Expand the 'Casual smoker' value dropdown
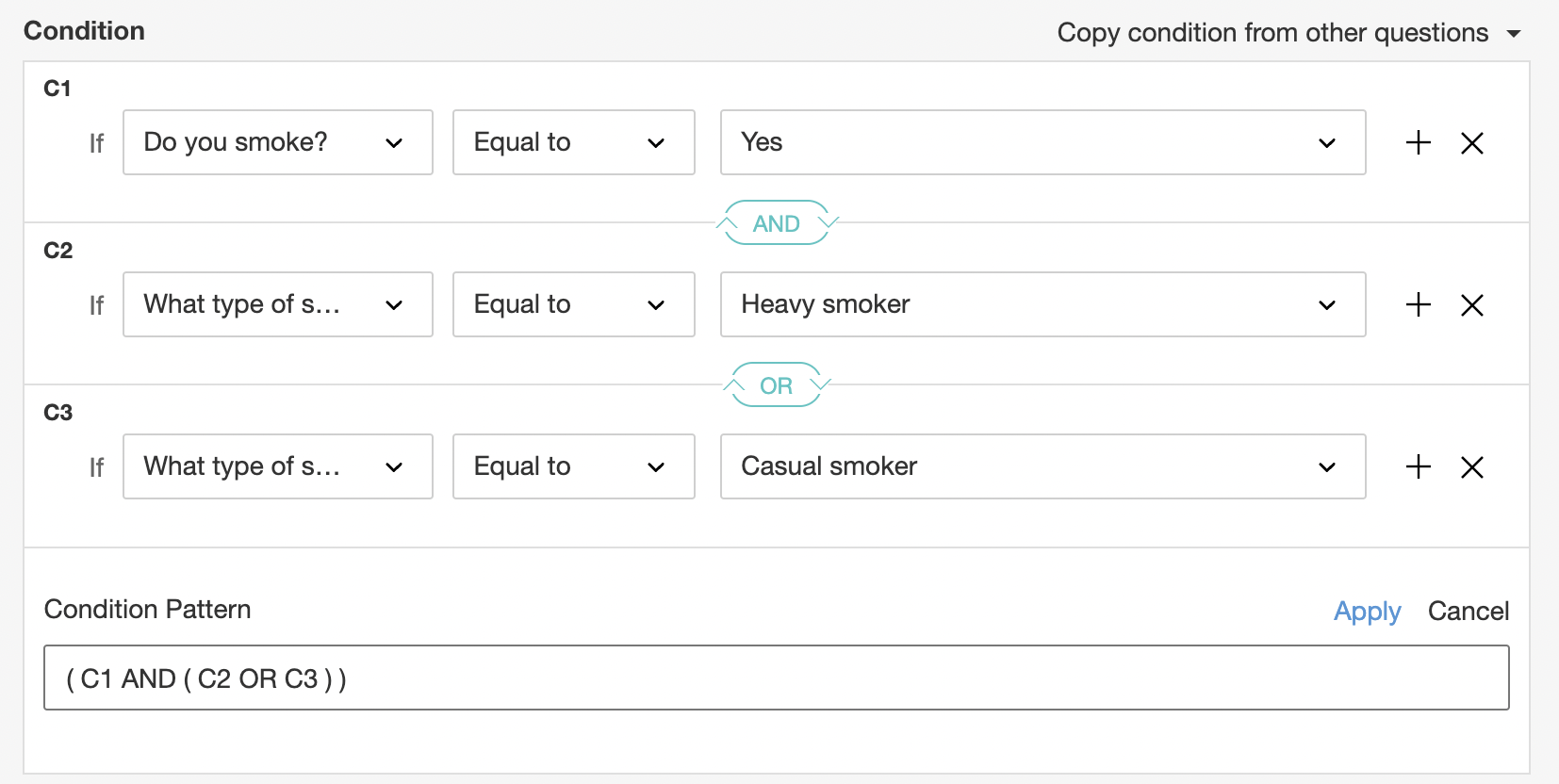This screenshot has height=784, width=1559. 1042,466
